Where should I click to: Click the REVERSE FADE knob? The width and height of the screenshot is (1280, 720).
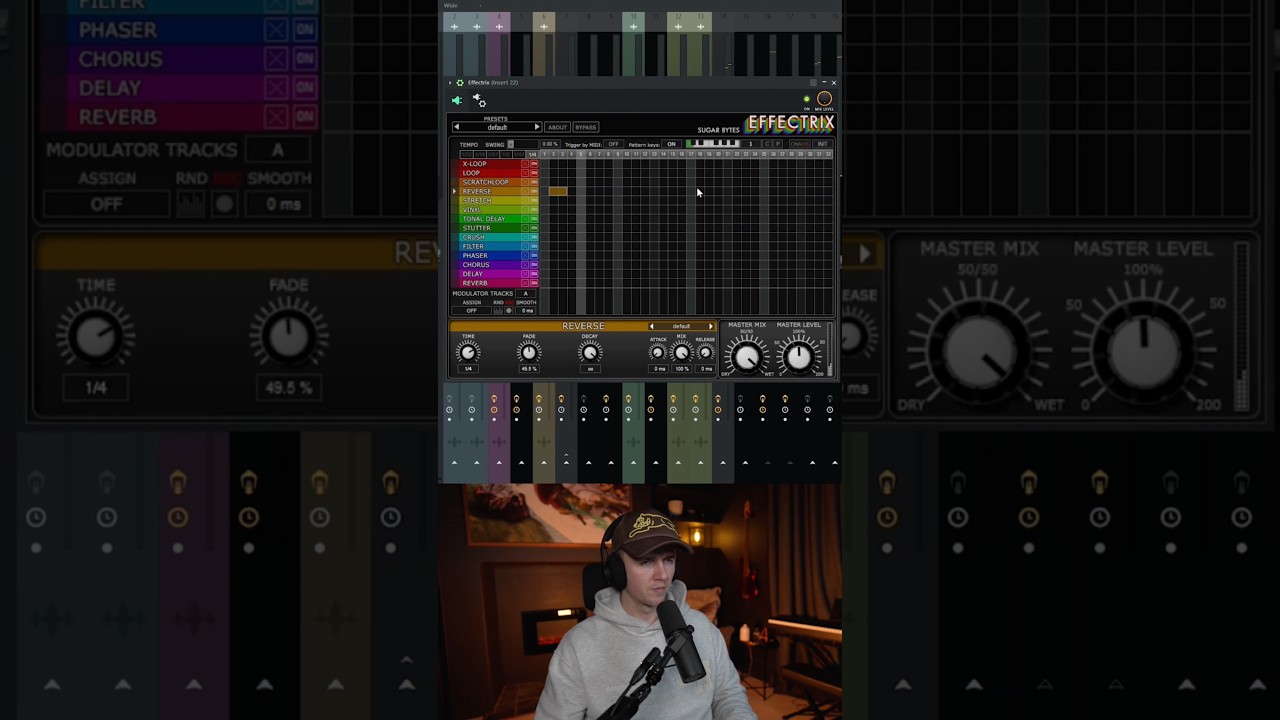click(529, 351)
